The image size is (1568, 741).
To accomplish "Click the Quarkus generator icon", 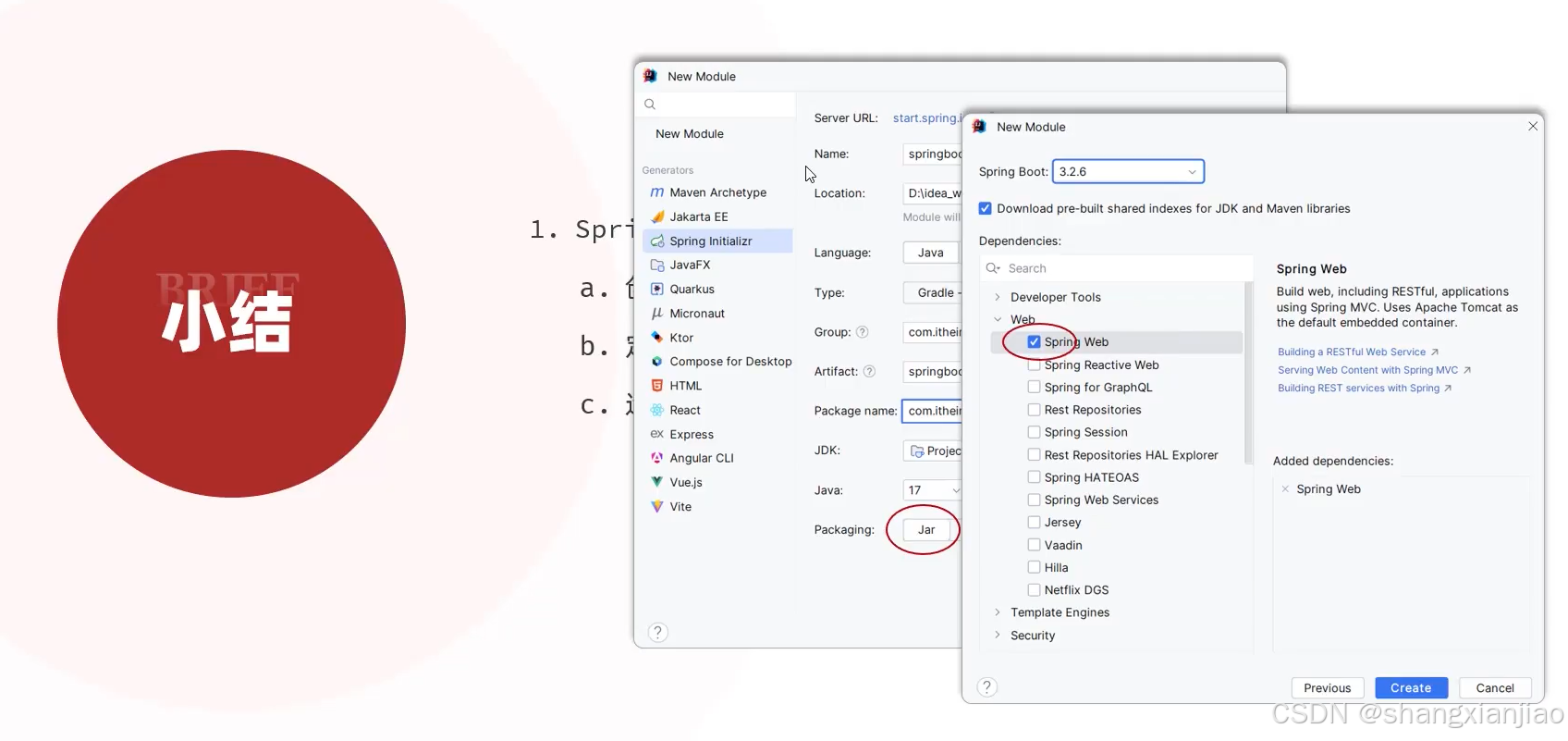I will coord(657,289).
